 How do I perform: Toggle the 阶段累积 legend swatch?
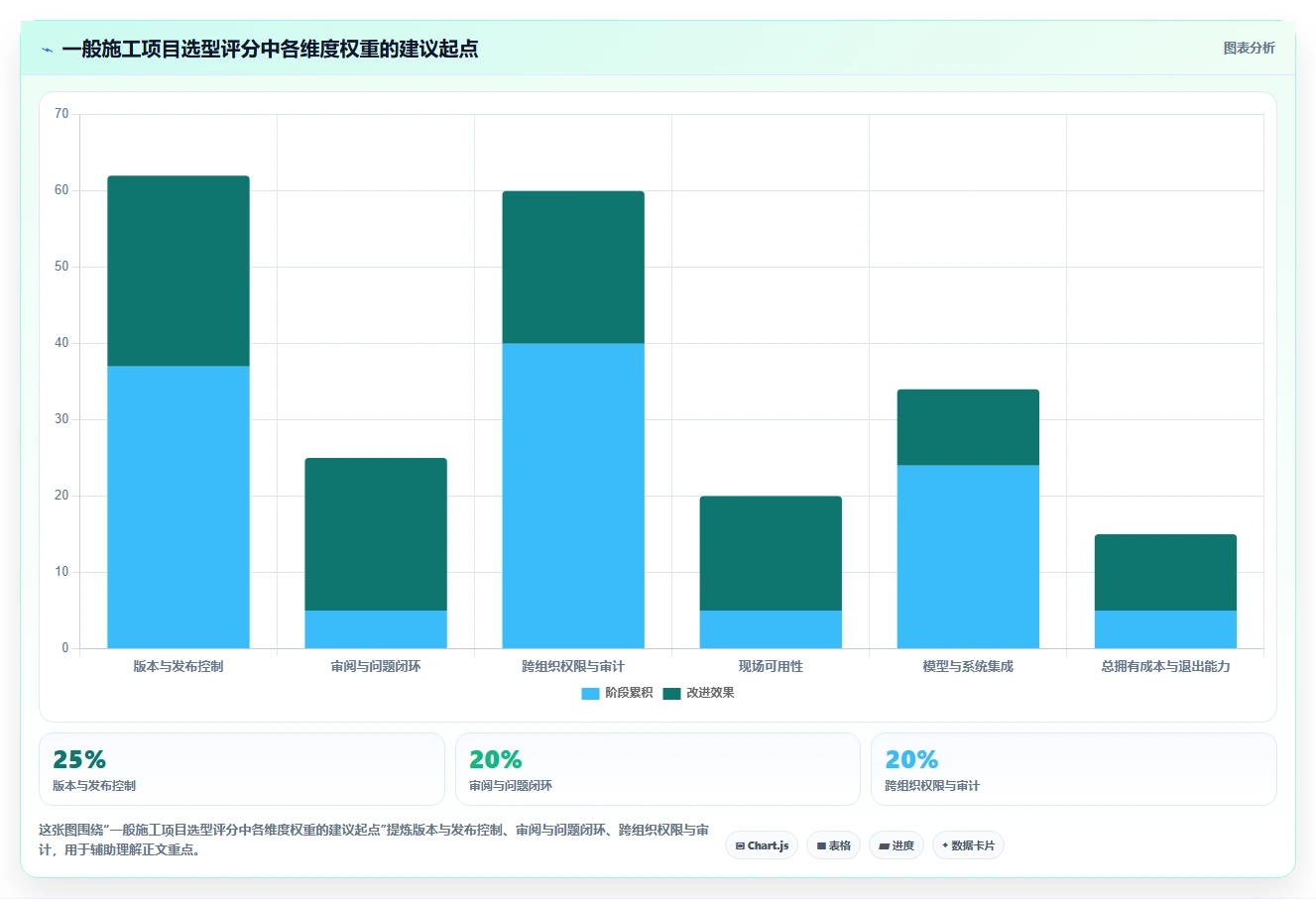[x=590, y=693]
